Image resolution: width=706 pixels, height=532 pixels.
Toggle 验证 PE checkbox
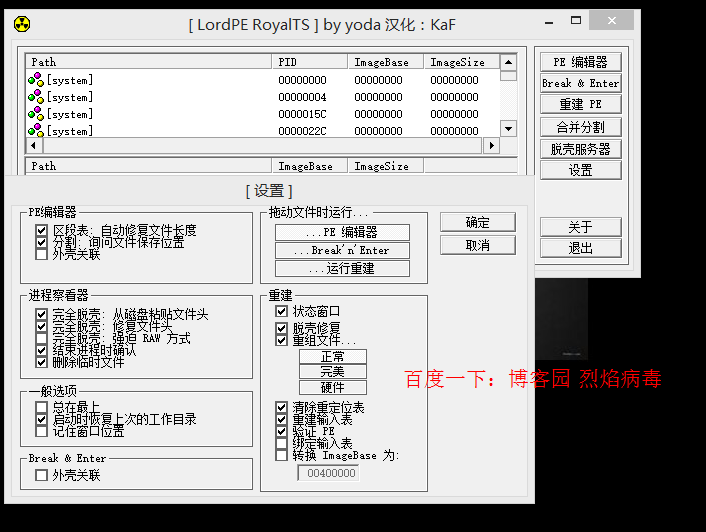click(x=281, y=431)
